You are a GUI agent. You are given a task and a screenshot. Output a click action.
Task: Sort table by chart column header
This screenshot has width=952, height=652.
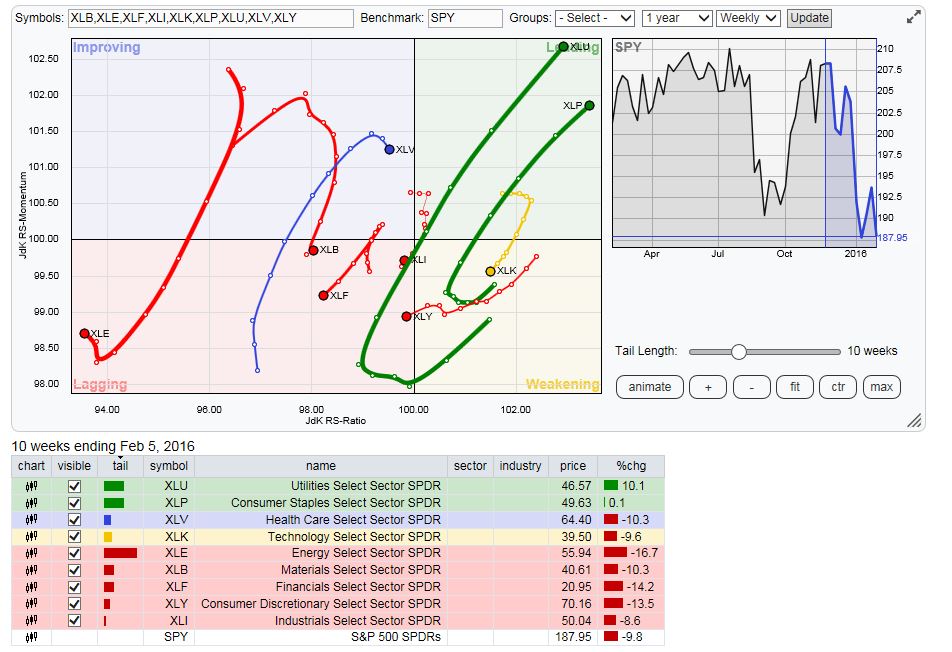(31, 466)
